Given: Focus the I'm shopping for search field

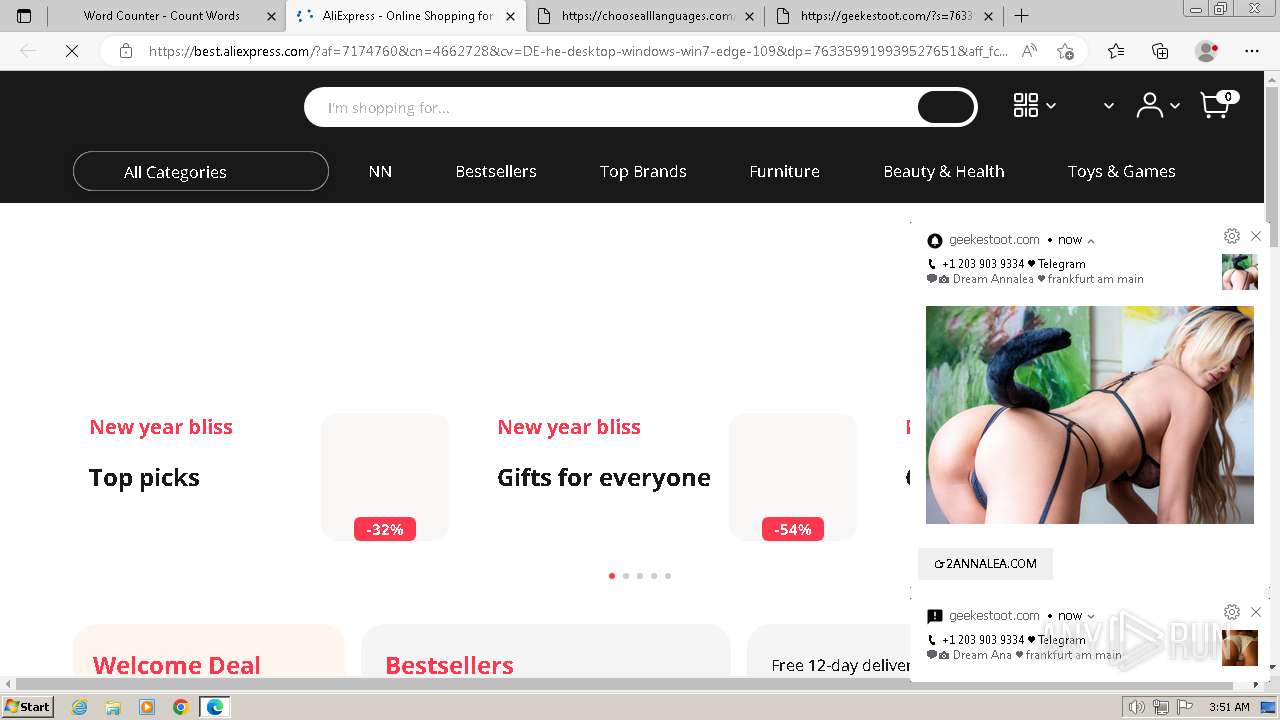Looking at the screenshot, I should [x=611, y=107].
